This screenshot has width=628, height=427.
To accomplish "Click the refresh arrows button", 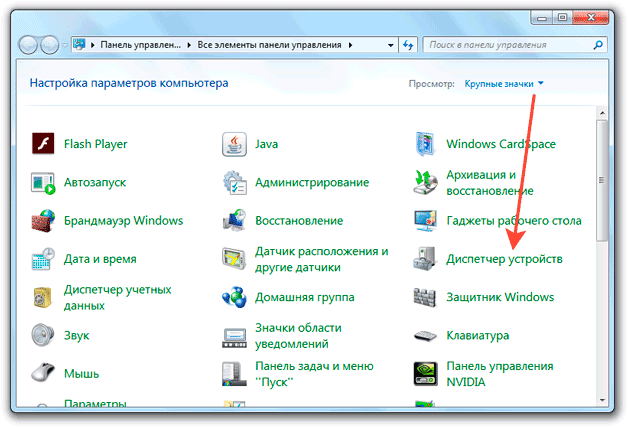I will 408,45.
